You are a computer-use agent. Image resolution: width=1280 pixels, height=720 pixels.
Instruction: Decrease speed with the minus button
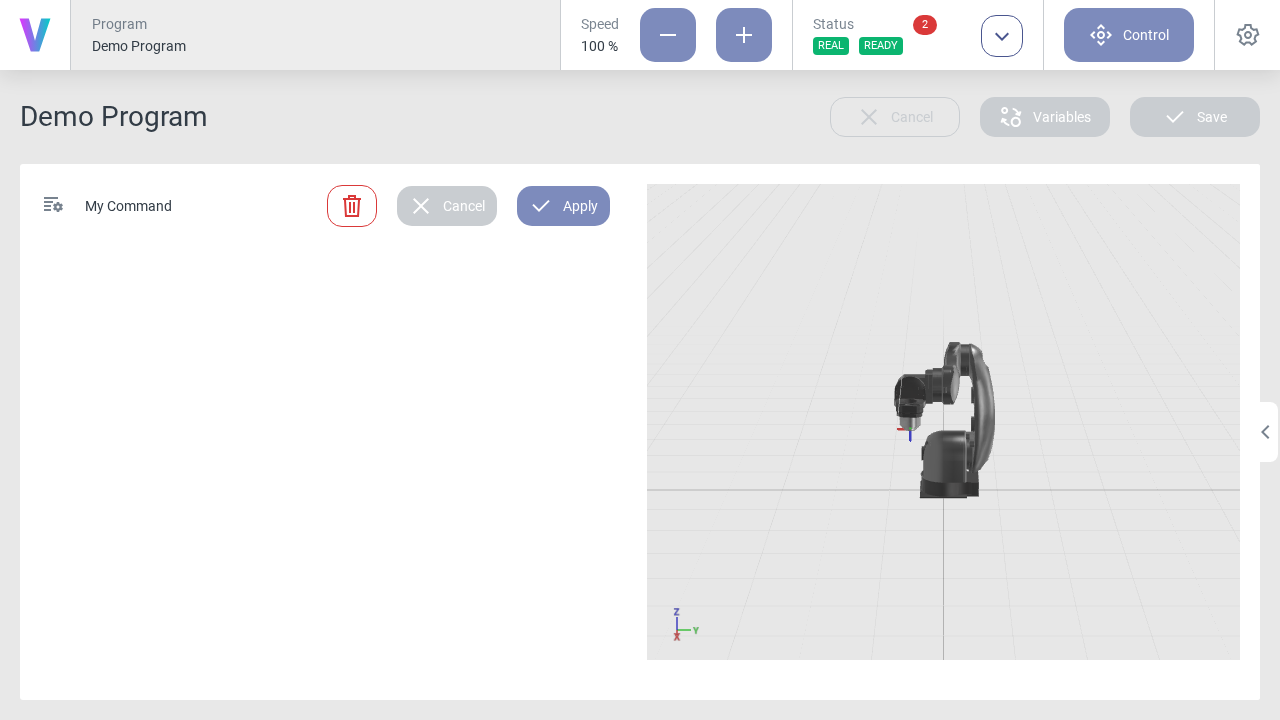(x=668, y=35)
